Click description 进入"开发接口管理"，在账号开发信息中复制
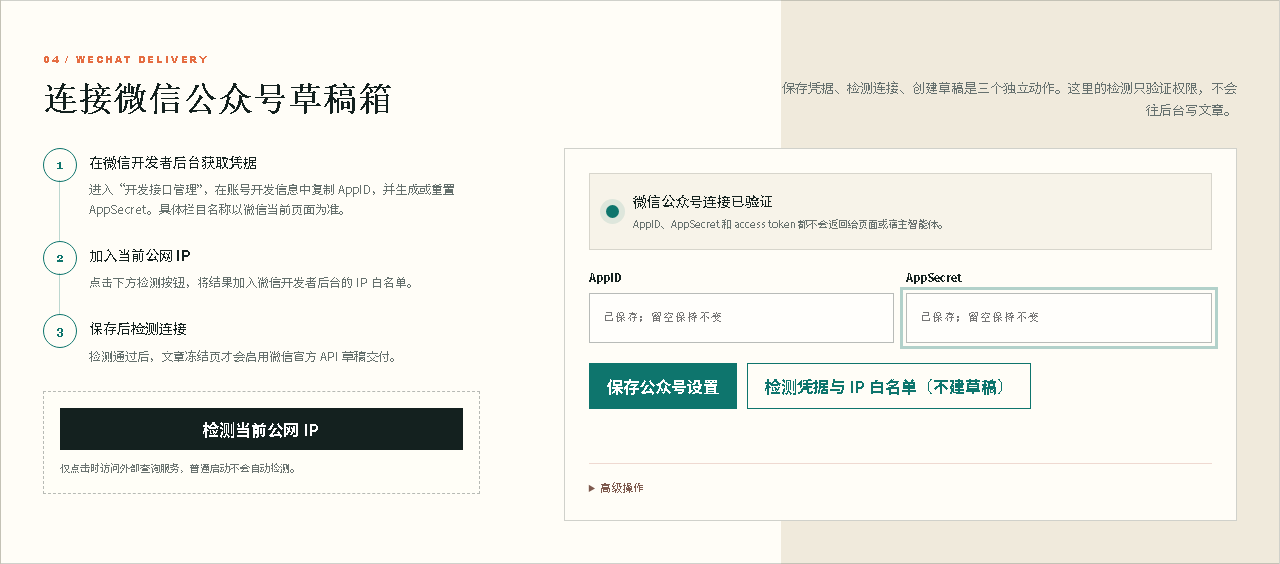The image size is (1280, 564). 272,199
